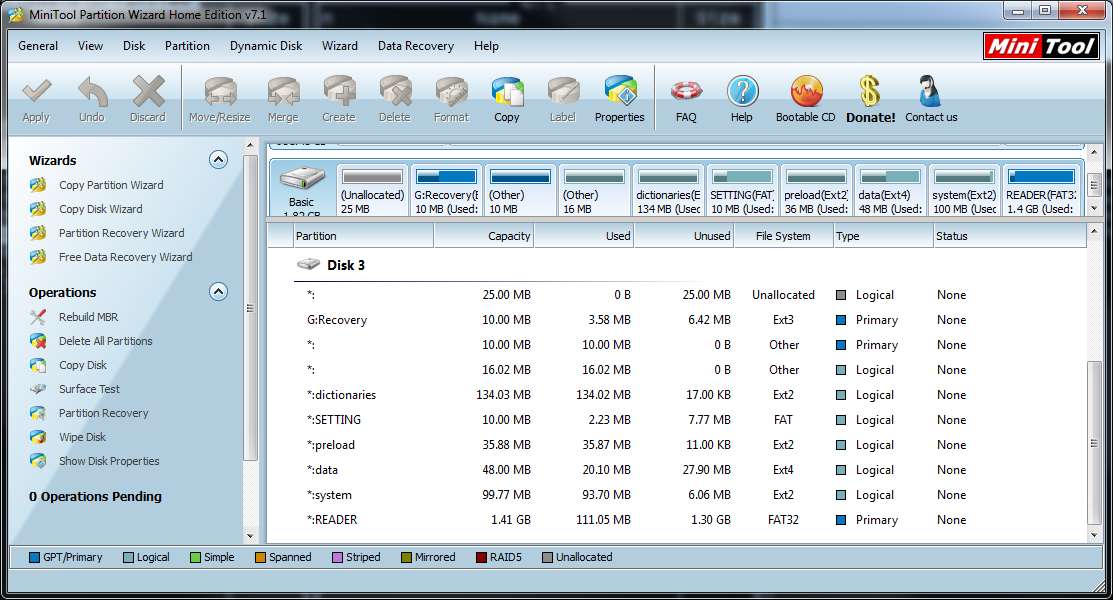Run the Surface Test operation

click(x=89, y=389)
